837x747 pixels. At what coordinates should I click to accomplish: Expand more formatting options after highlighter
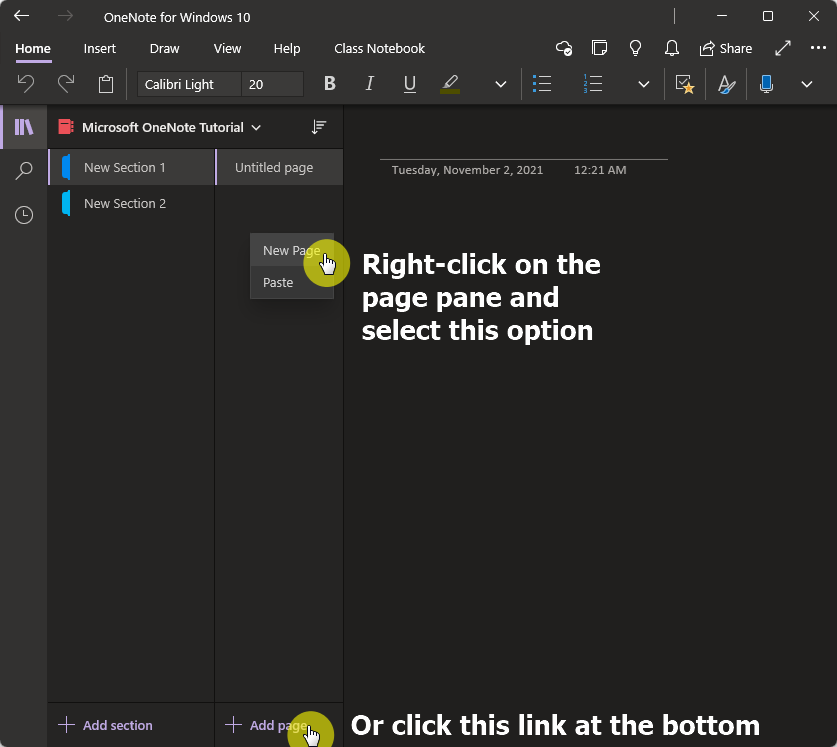(500, 84)
